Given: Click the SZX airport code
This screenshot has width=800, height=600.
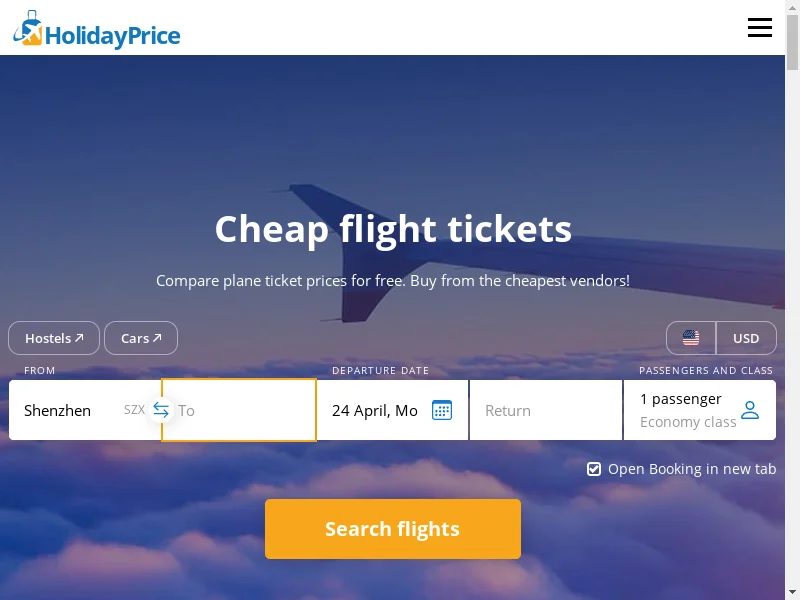Looking at the screenshot, I should click(x=134, y=410).
